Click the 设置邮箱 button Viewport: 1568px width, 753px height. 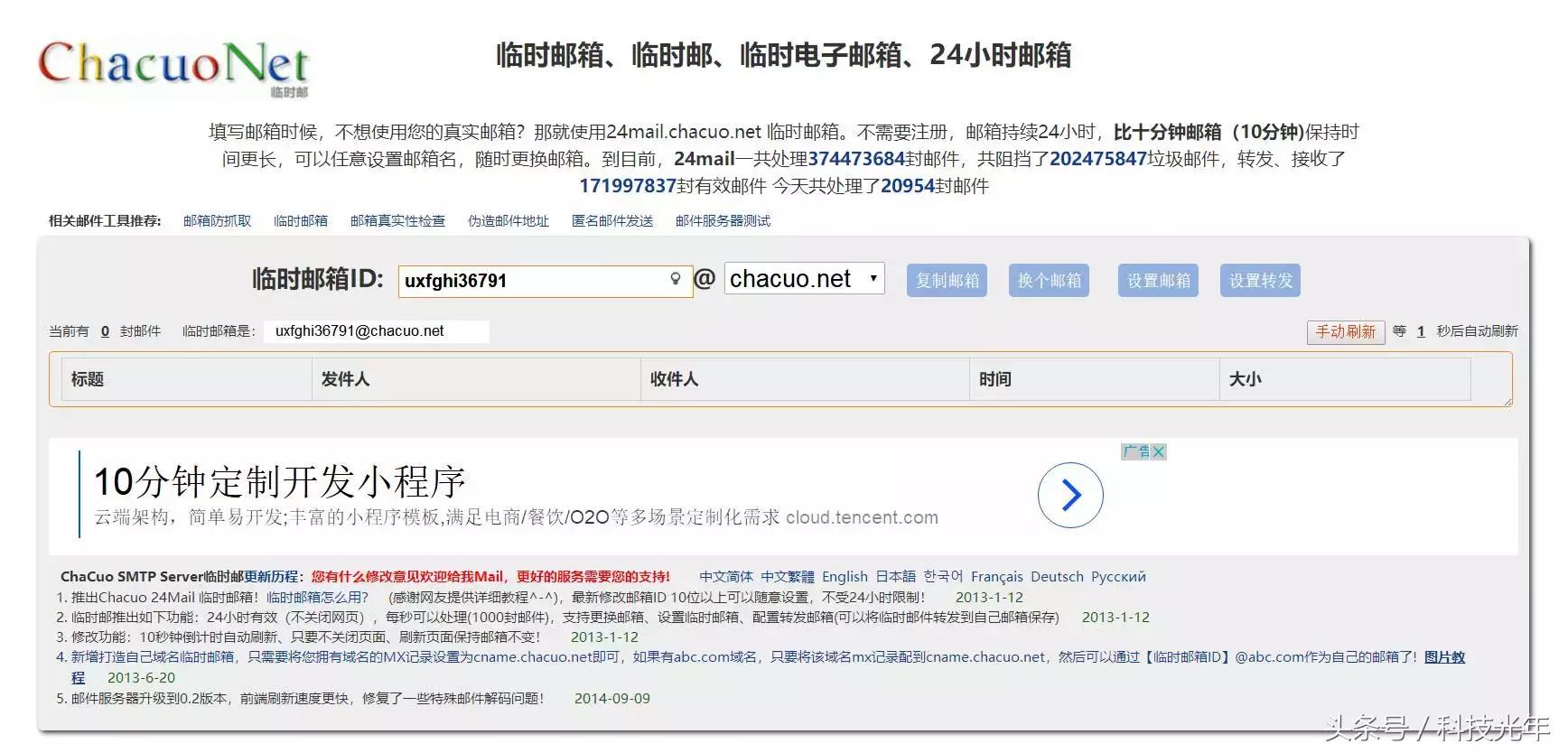pyautogui.click(x=1159, y=281)
